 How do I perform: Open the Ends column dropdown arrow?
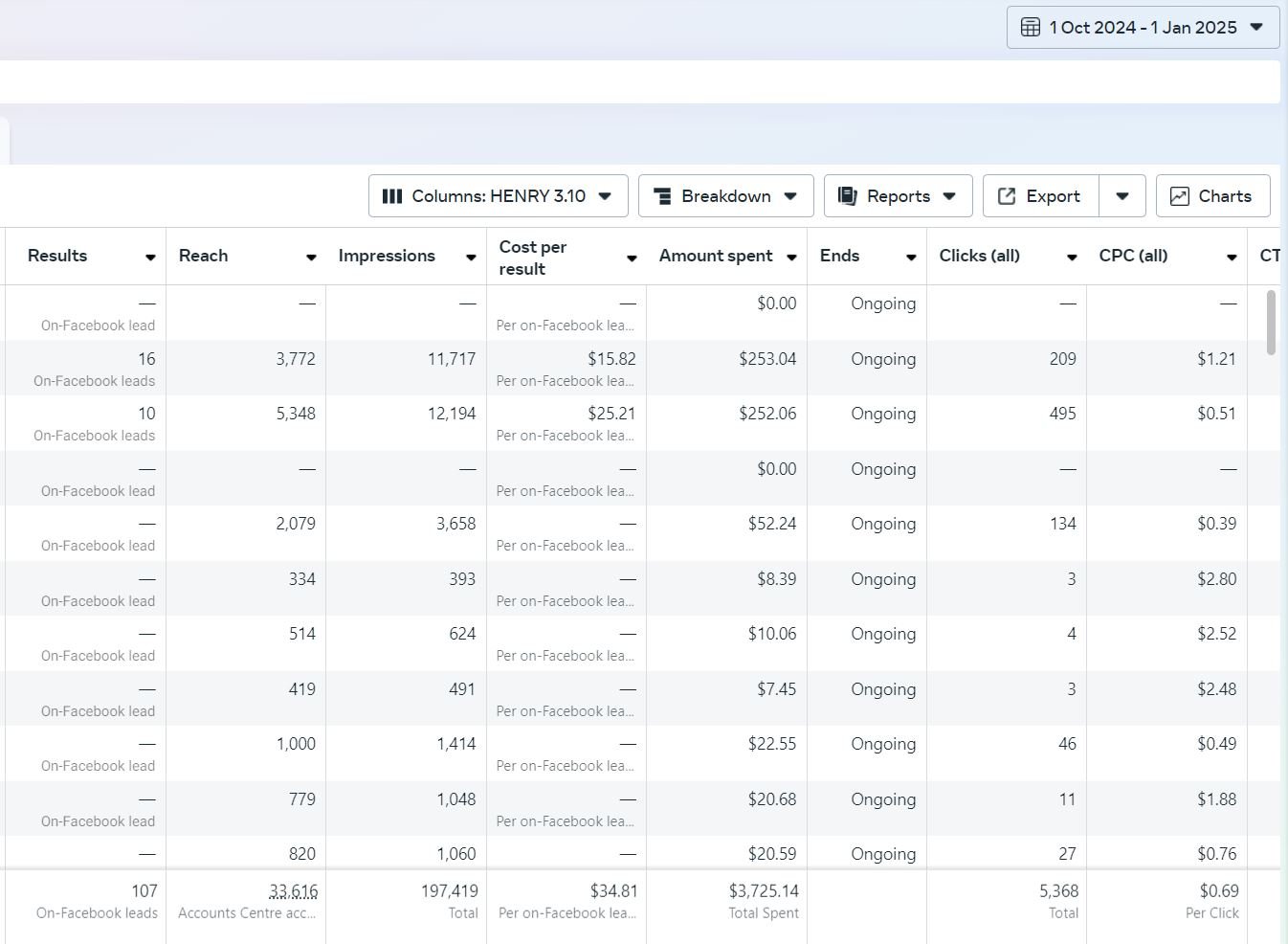(x=911, y=258)
